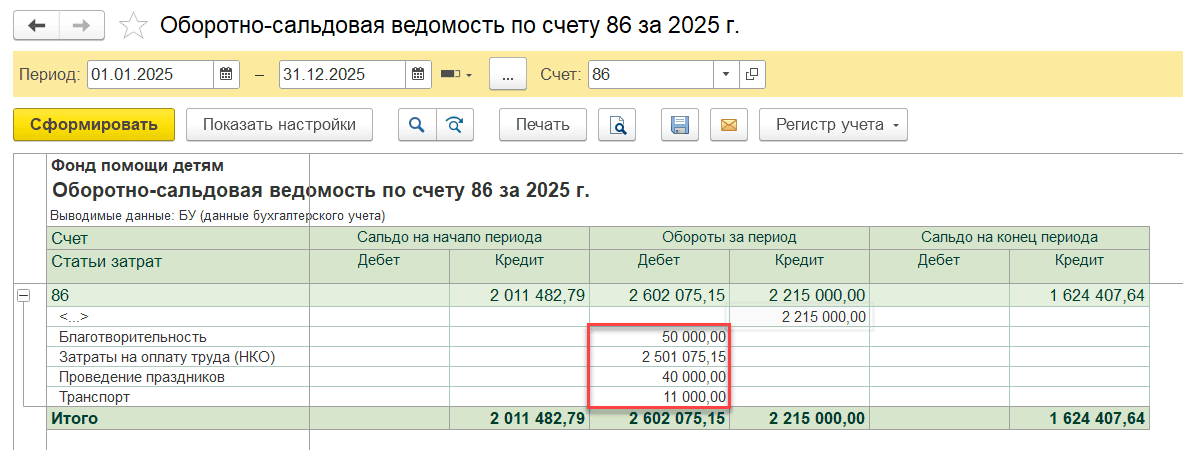Viewport: 1183px width, 450px height.
Task: Open calendar for period start date
Action: tap(227, 75)
